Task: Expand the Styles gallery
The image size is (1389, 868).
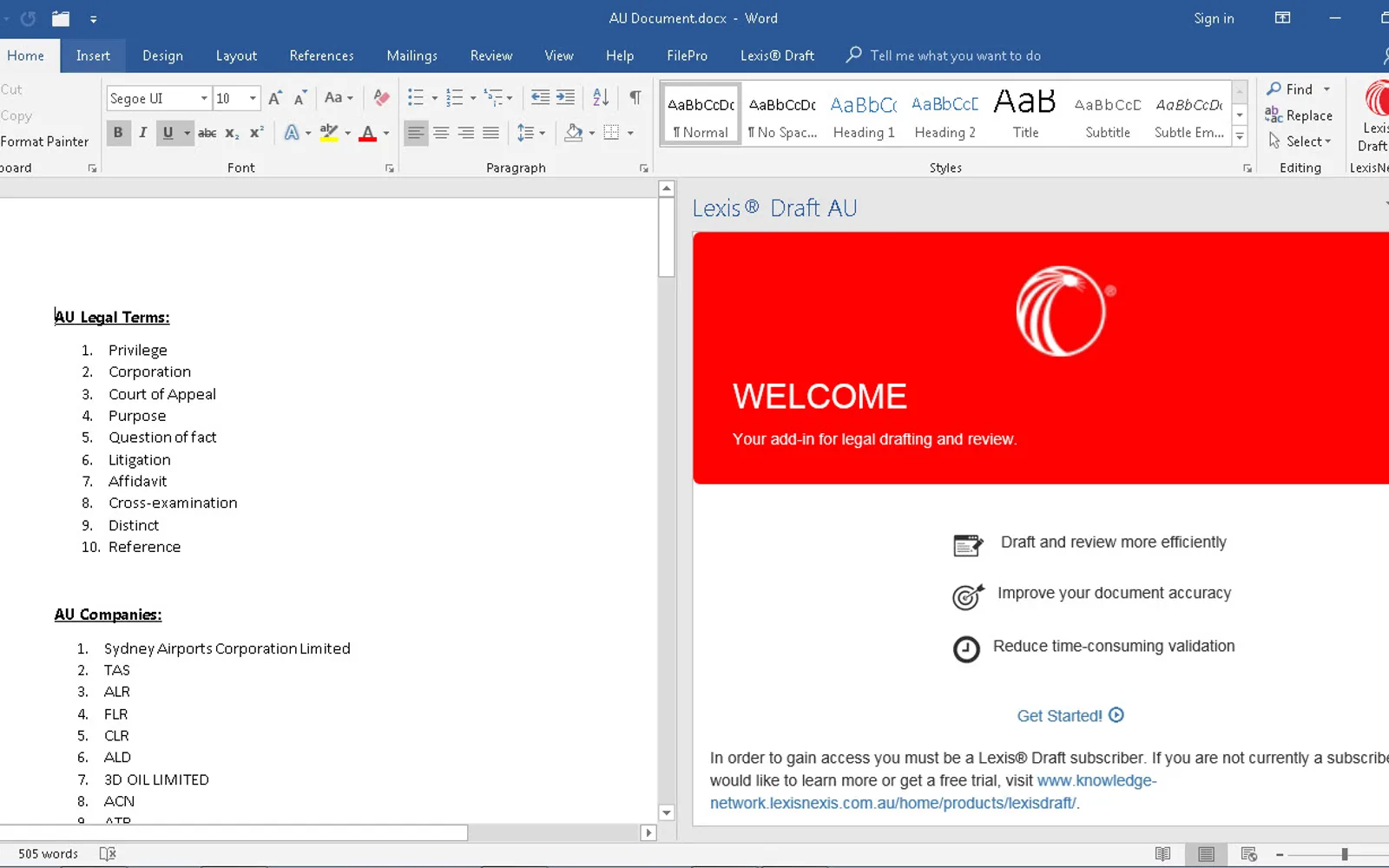Action: [1240, 137]
